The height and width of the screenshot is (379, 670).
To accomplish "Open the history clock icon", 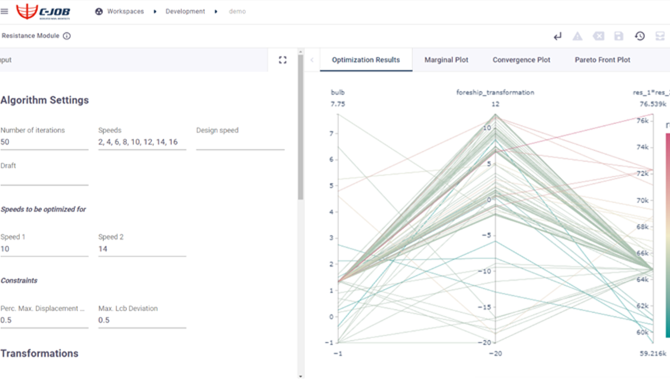I will (x=640, y=36).
